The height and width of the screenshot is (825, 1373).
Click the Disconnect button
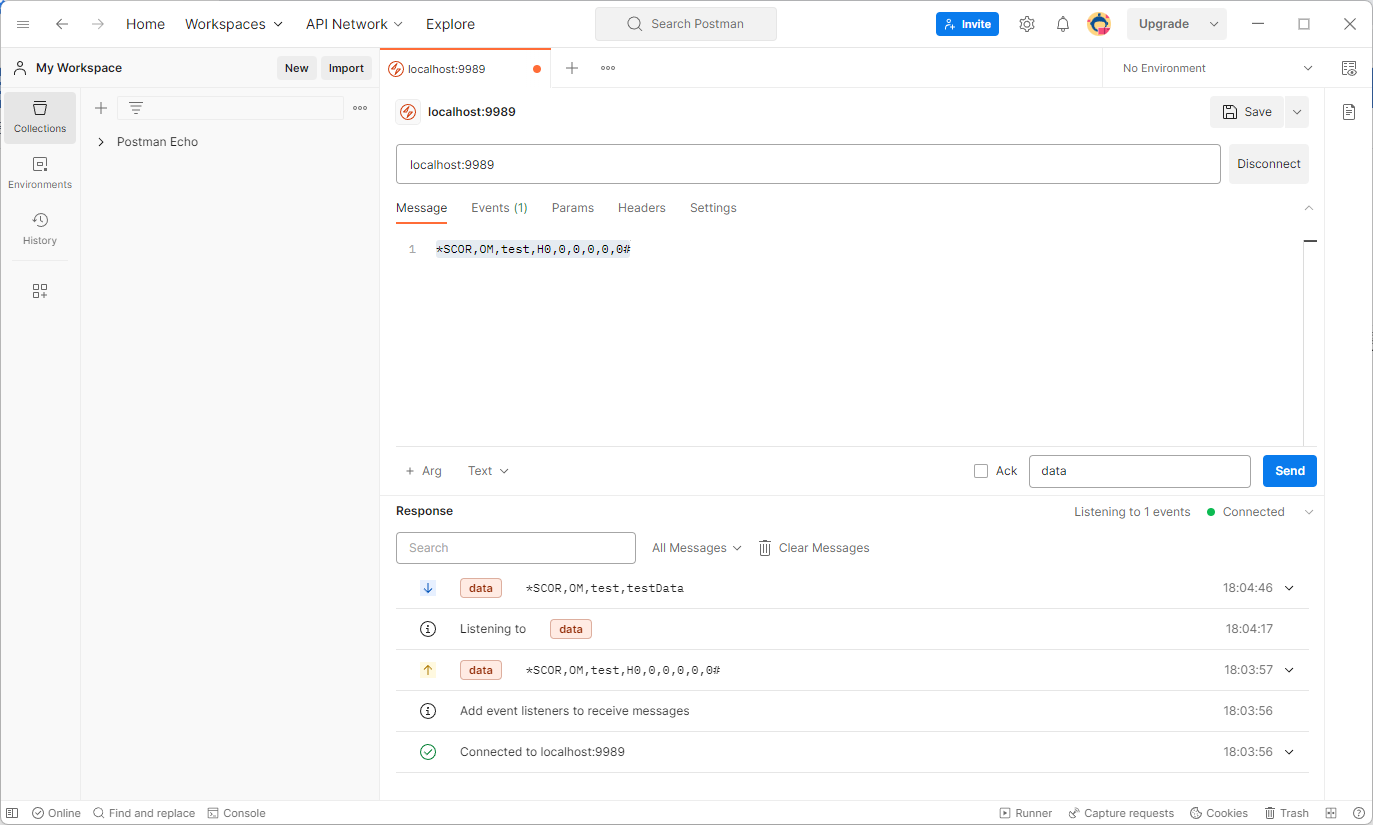1269,164
